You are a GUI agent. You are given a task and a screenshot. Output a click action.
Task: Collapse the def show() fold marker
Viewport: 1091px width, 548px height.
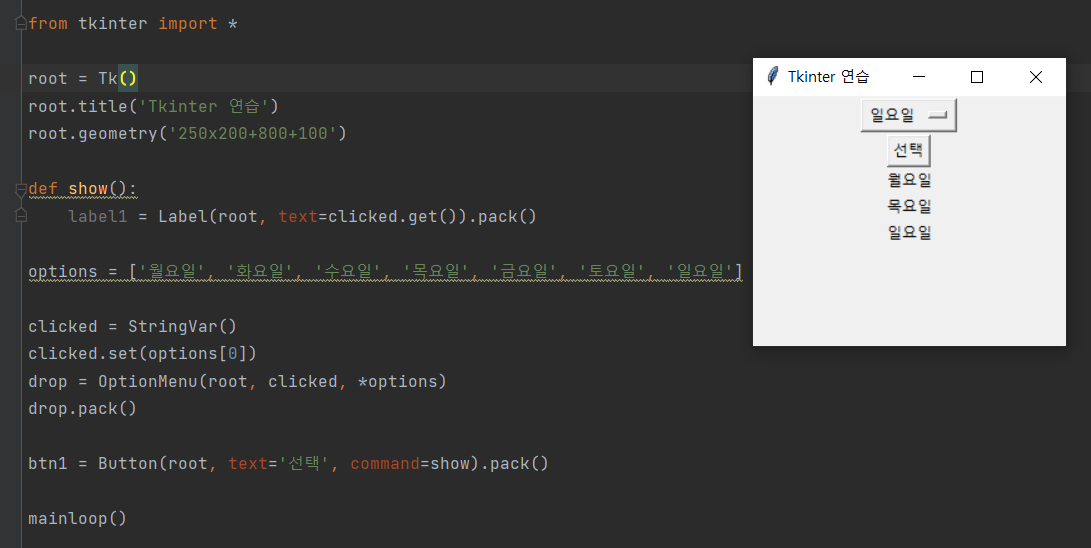tap(21, 189)
